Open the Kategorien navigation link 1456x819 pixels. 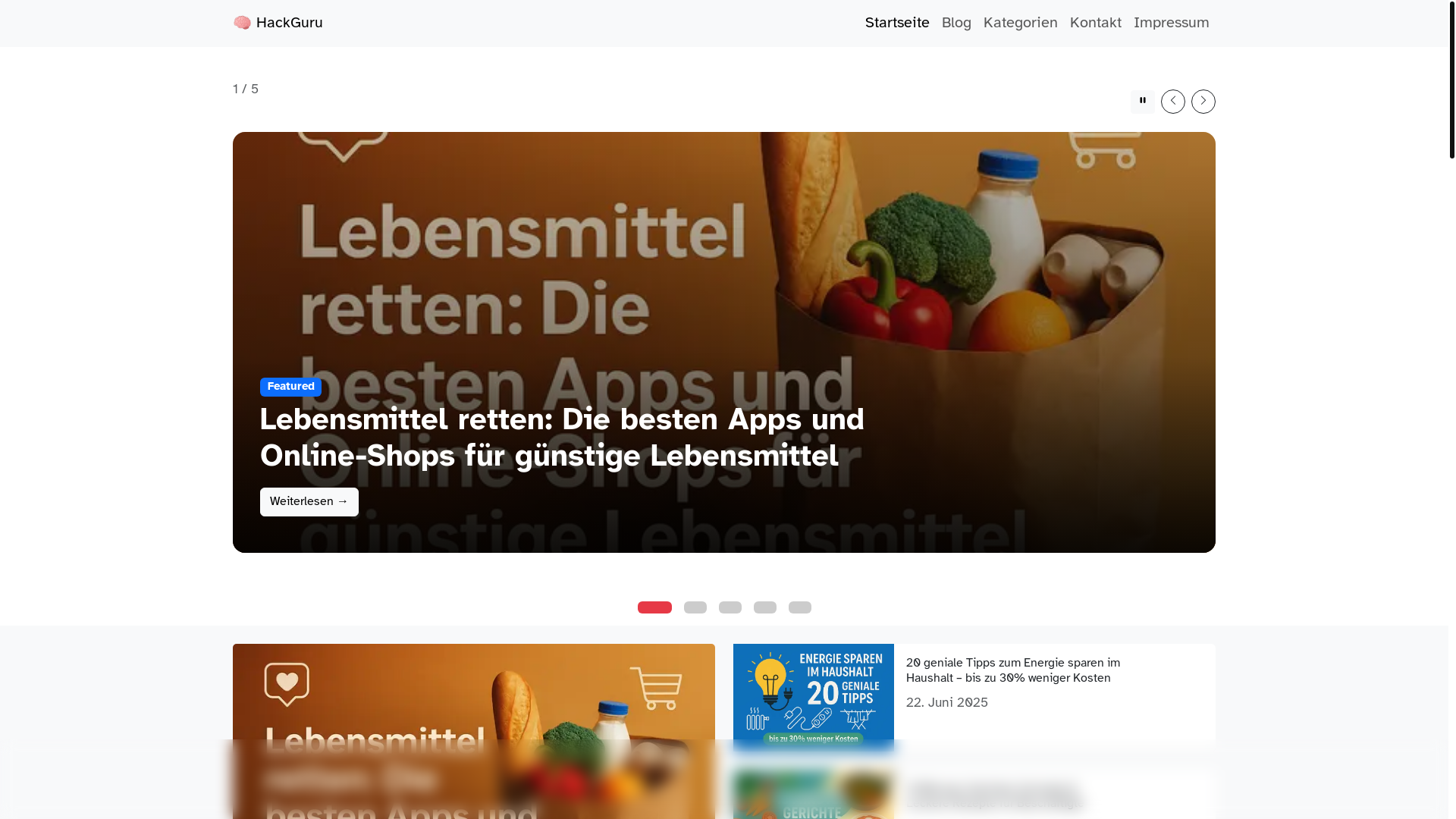pos(1020,23)
